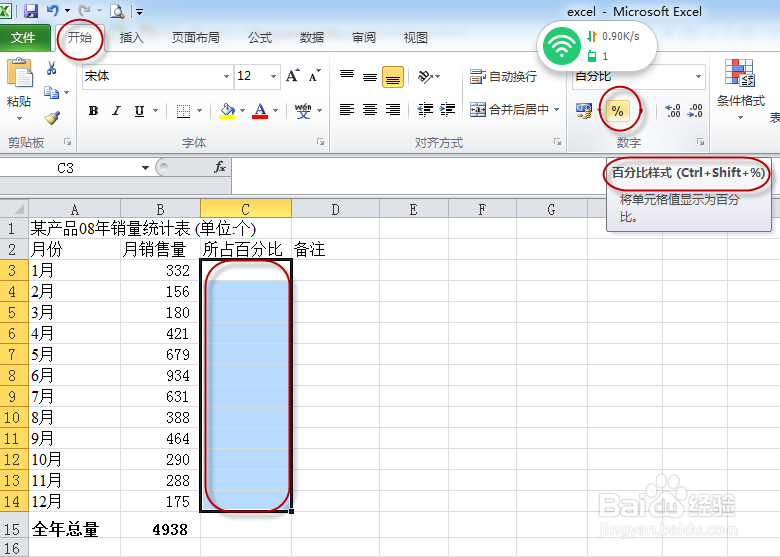Image resolution: width=780 pixels, height=557 pixels.
Task: Apply the yellow fill color bucket
Action: pos(227,110)
